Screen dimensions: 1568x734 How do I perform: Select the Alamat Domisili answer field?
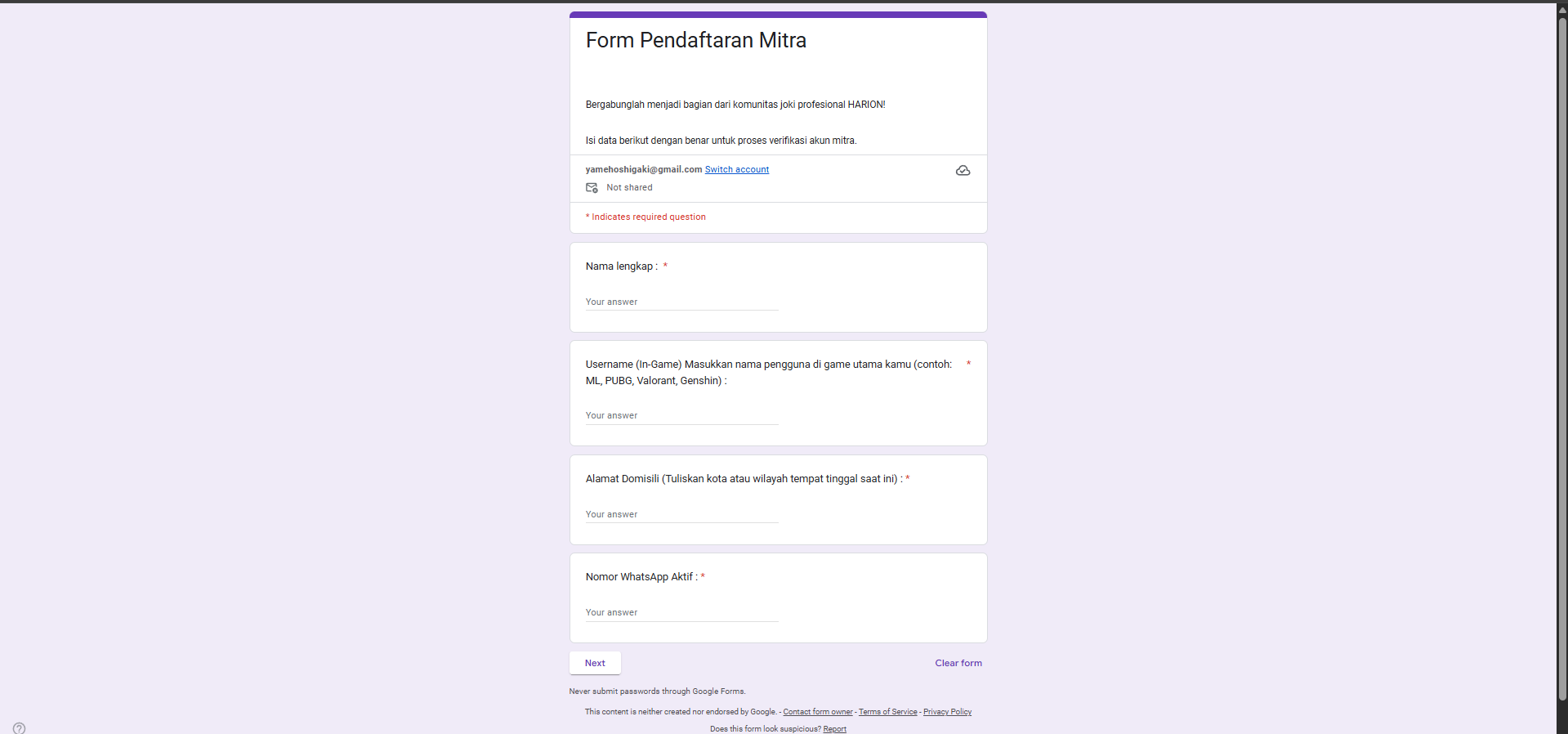pos(681,515)
